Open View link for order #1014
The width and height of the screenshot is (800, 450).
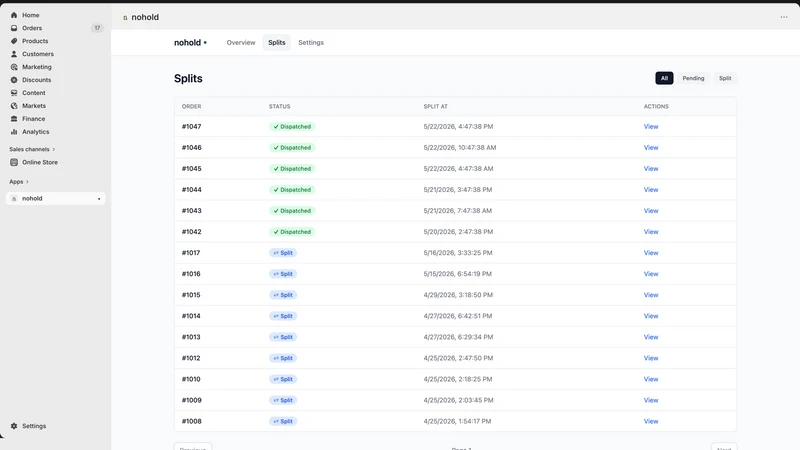point(651,316)
